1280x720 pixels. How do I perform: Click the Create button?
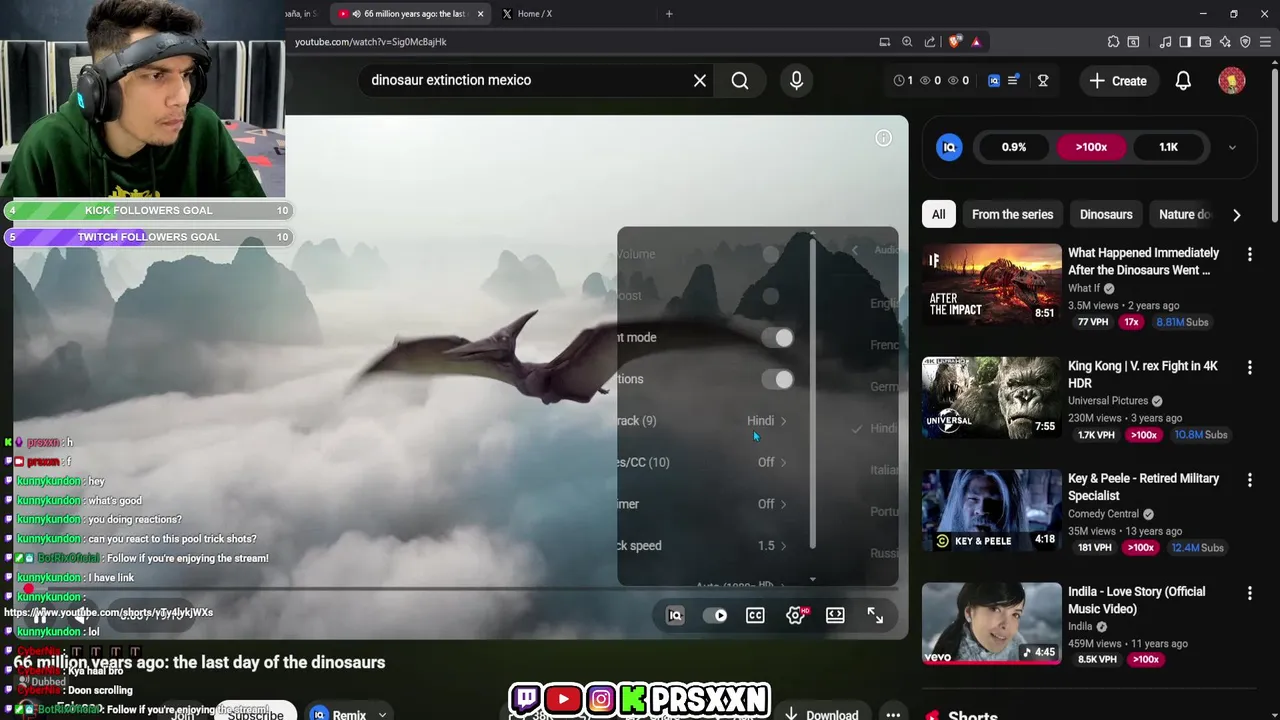pos(1119,81)
